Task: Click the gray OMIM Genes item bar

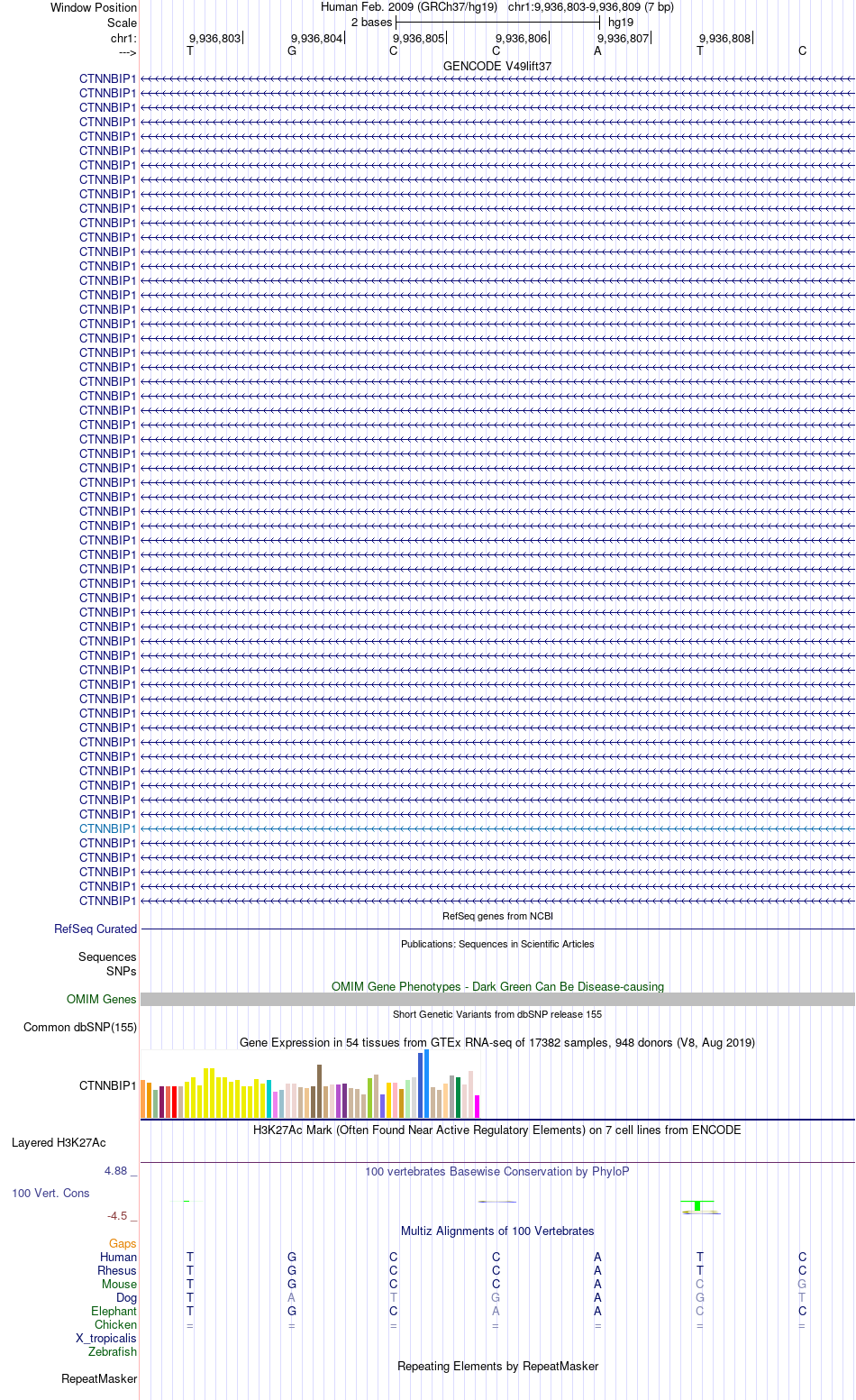Action: click(497, 999)
